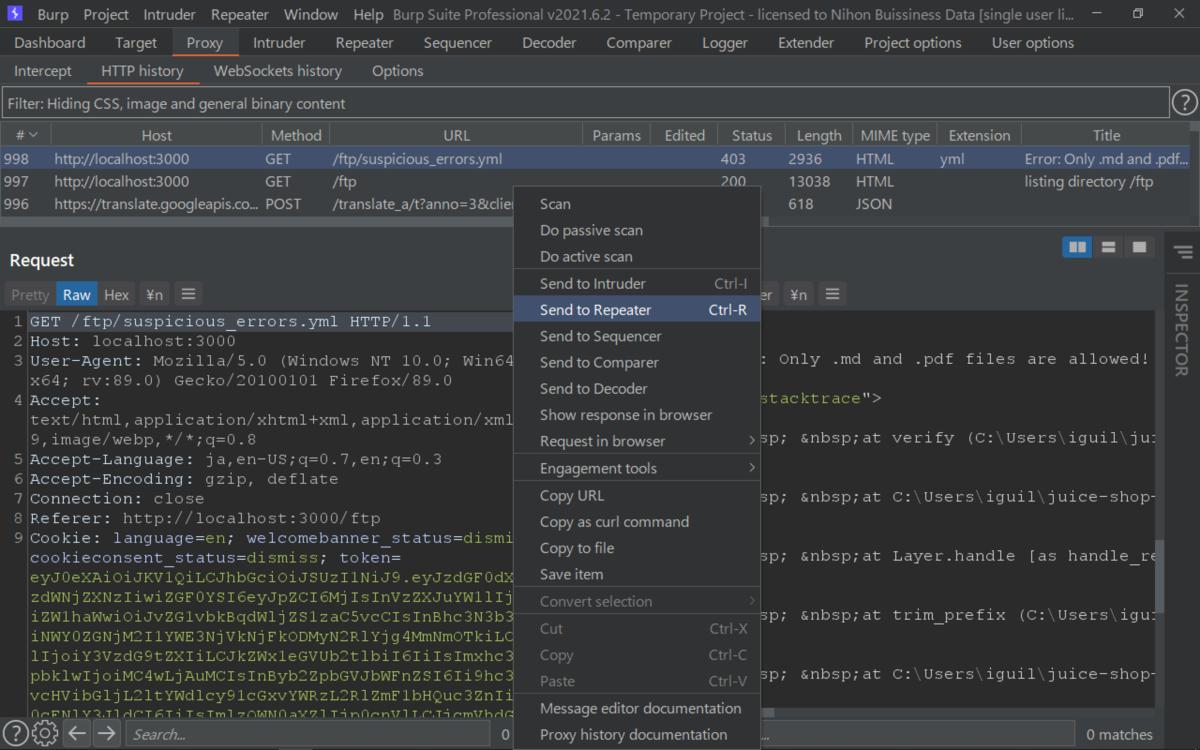Viewport: 1200px width, 750px height.
Task: Choose Proxy history documentation
Action: click(x=637, y=734)
